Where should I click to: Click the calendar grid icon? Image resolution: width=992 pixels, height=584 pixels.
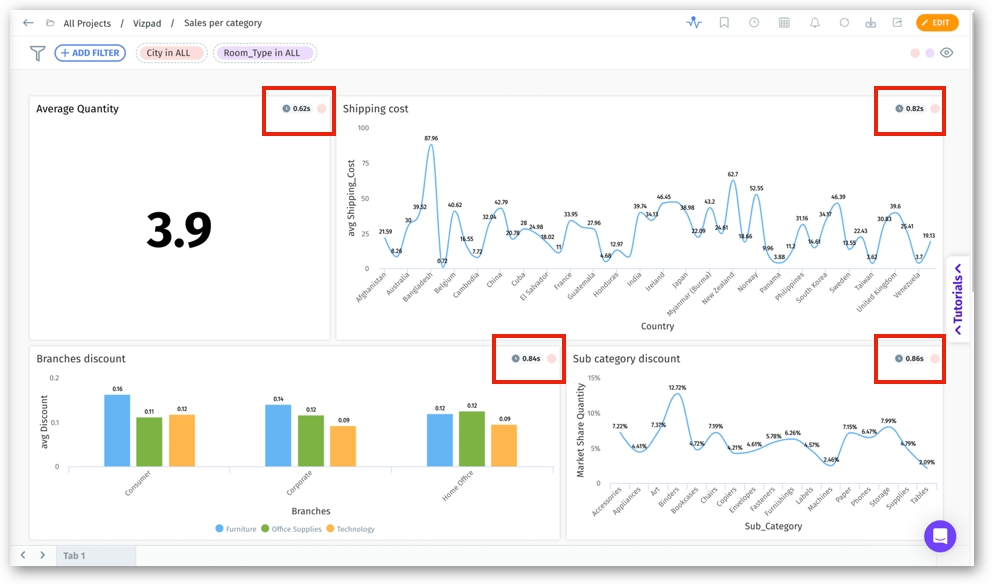(x=784, y=23)
